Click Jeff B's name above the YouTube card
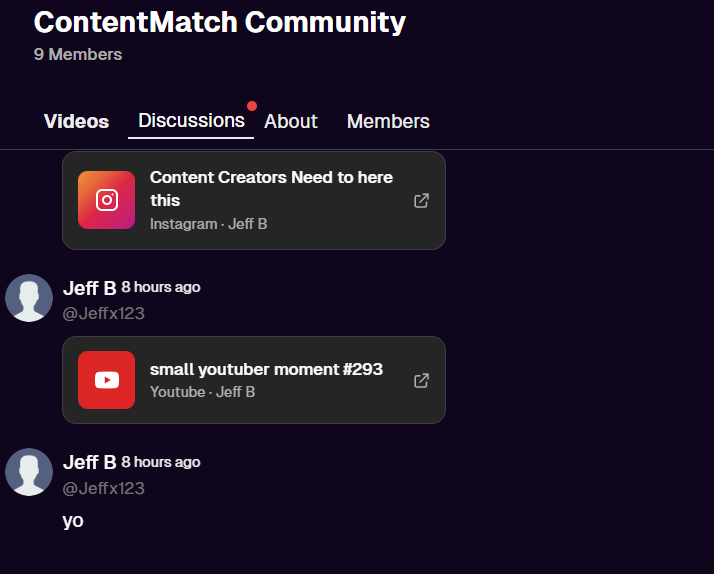714x574 pixels. point(89,288)
